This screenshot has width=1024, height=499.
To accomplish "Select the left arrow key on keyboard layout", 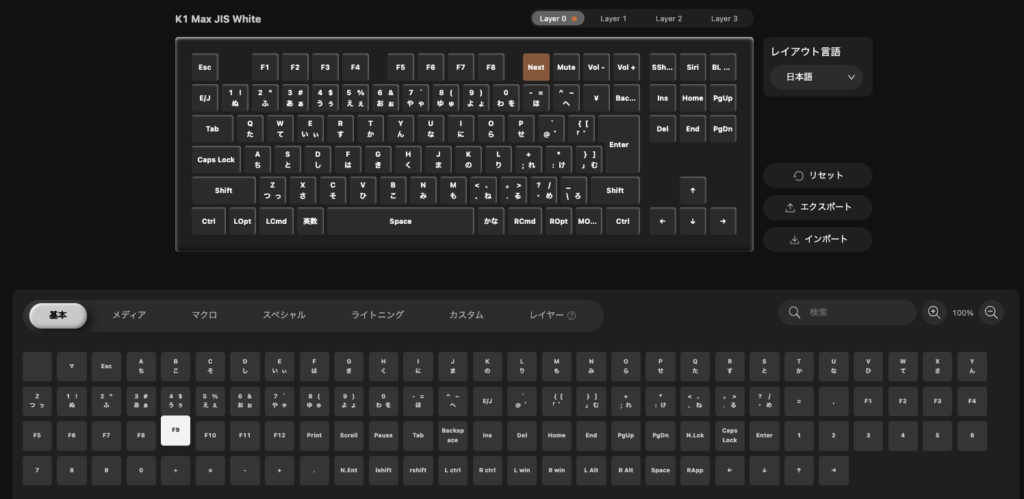I will coord(661,221).
